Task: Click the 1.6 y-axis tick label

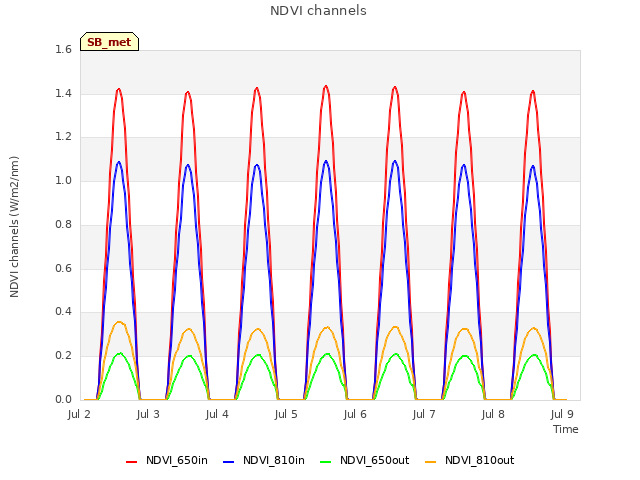Action: pos(63,50)
